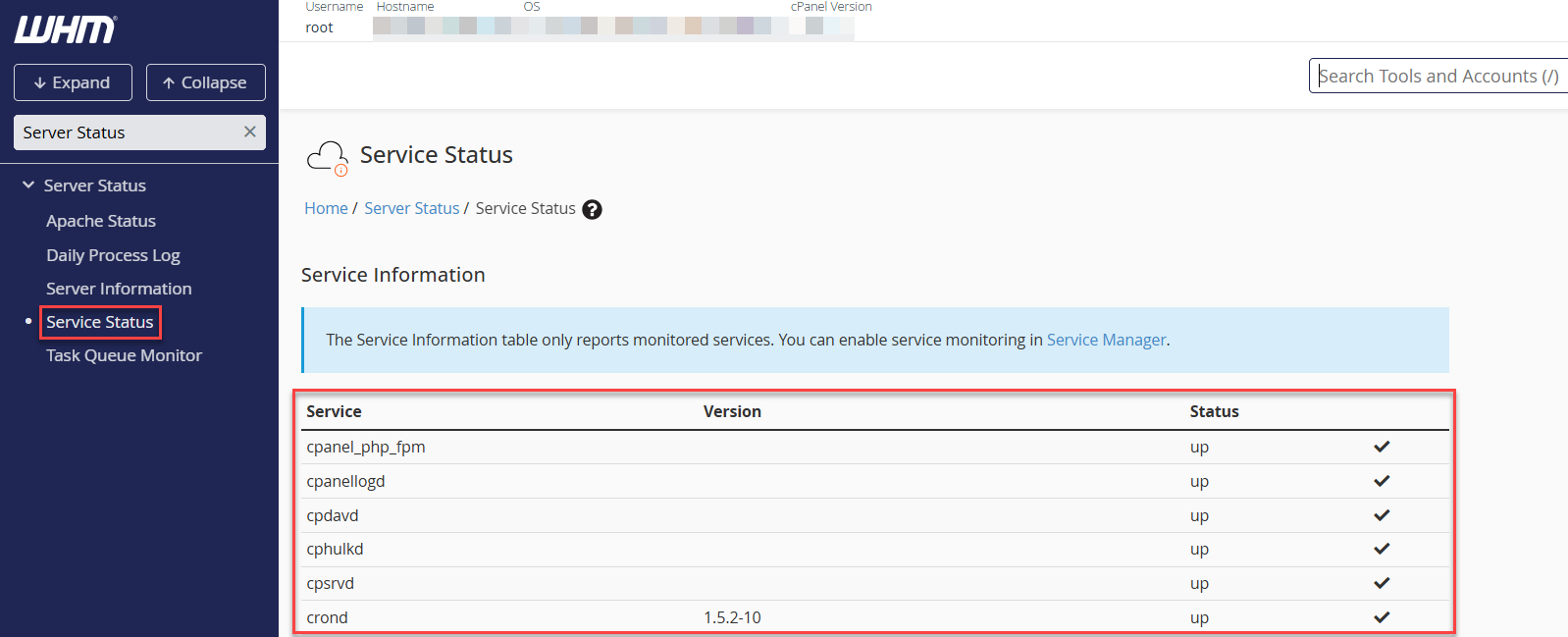Expand all sidebar menu sections

[x=73, y=82]
